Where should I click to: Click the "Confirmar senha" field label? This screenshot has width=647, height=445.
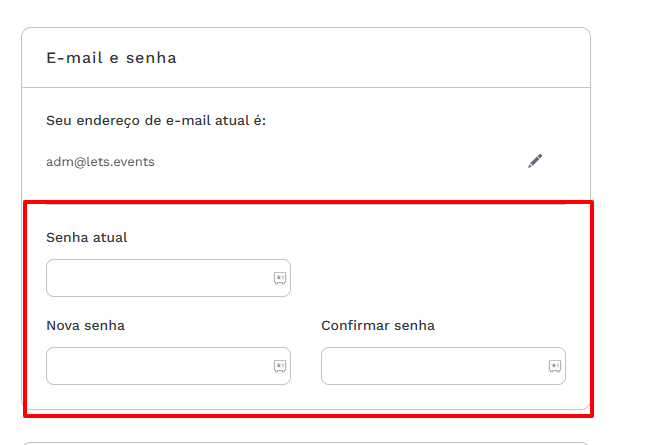coord(378,325)
